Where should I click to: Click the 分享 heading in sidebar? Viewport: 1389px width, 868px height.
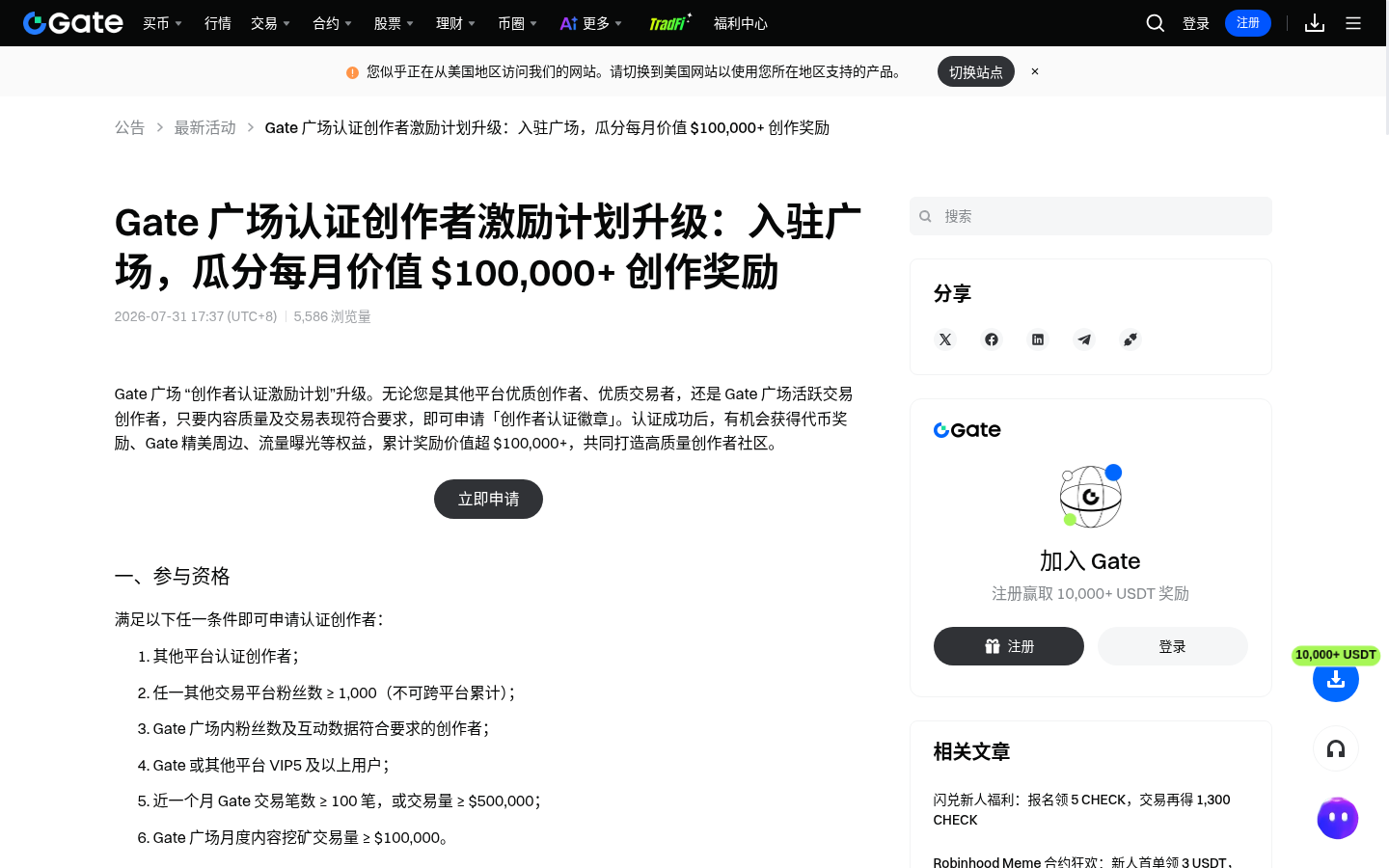pos(952,293)
